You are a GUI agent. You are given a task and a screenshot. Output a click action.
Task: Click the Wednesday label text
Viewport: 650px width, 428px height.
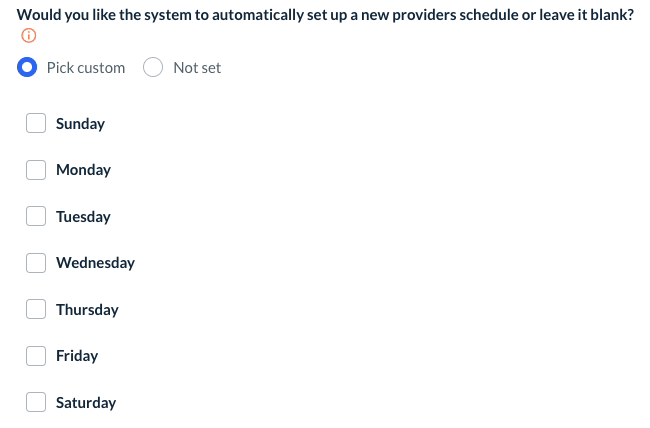pos(95,263)
